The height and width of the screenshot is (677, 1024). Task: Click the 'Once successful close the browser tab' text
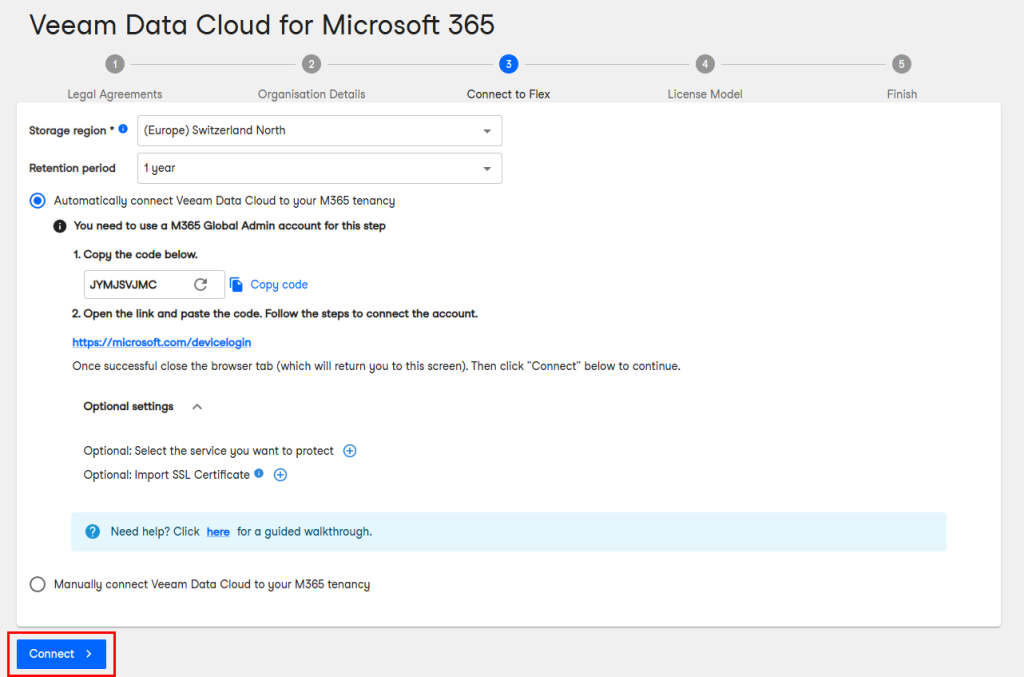coord(376,366)
